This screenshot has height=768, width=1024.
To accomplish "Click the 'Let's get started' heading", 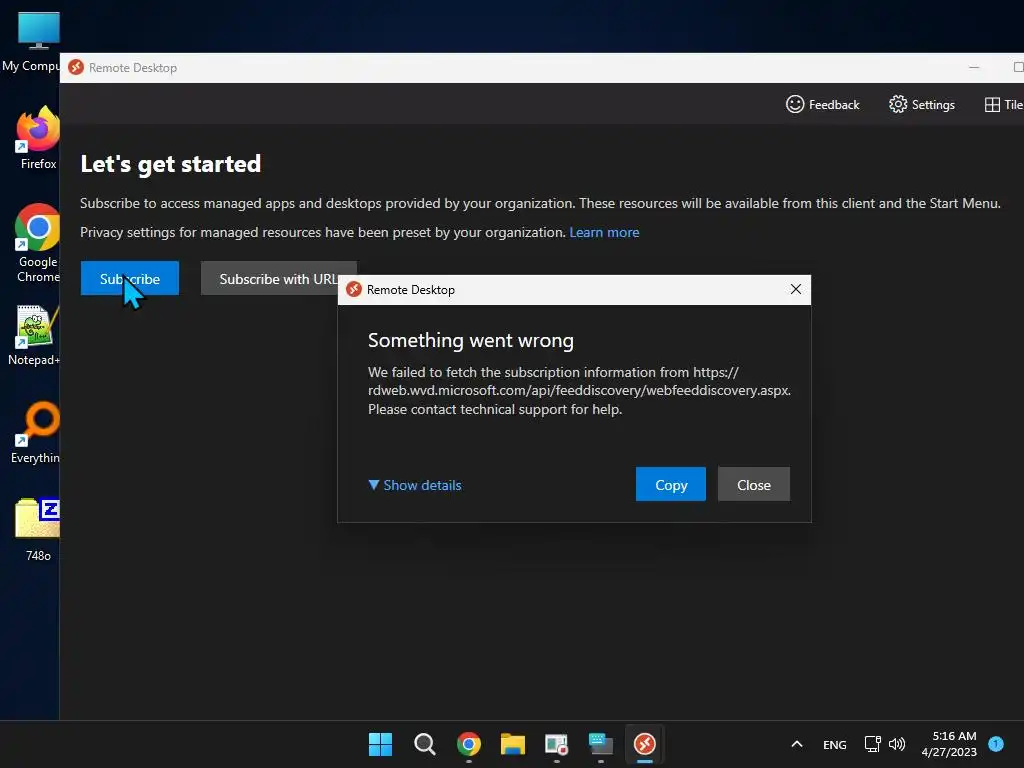I will point(170,164).
